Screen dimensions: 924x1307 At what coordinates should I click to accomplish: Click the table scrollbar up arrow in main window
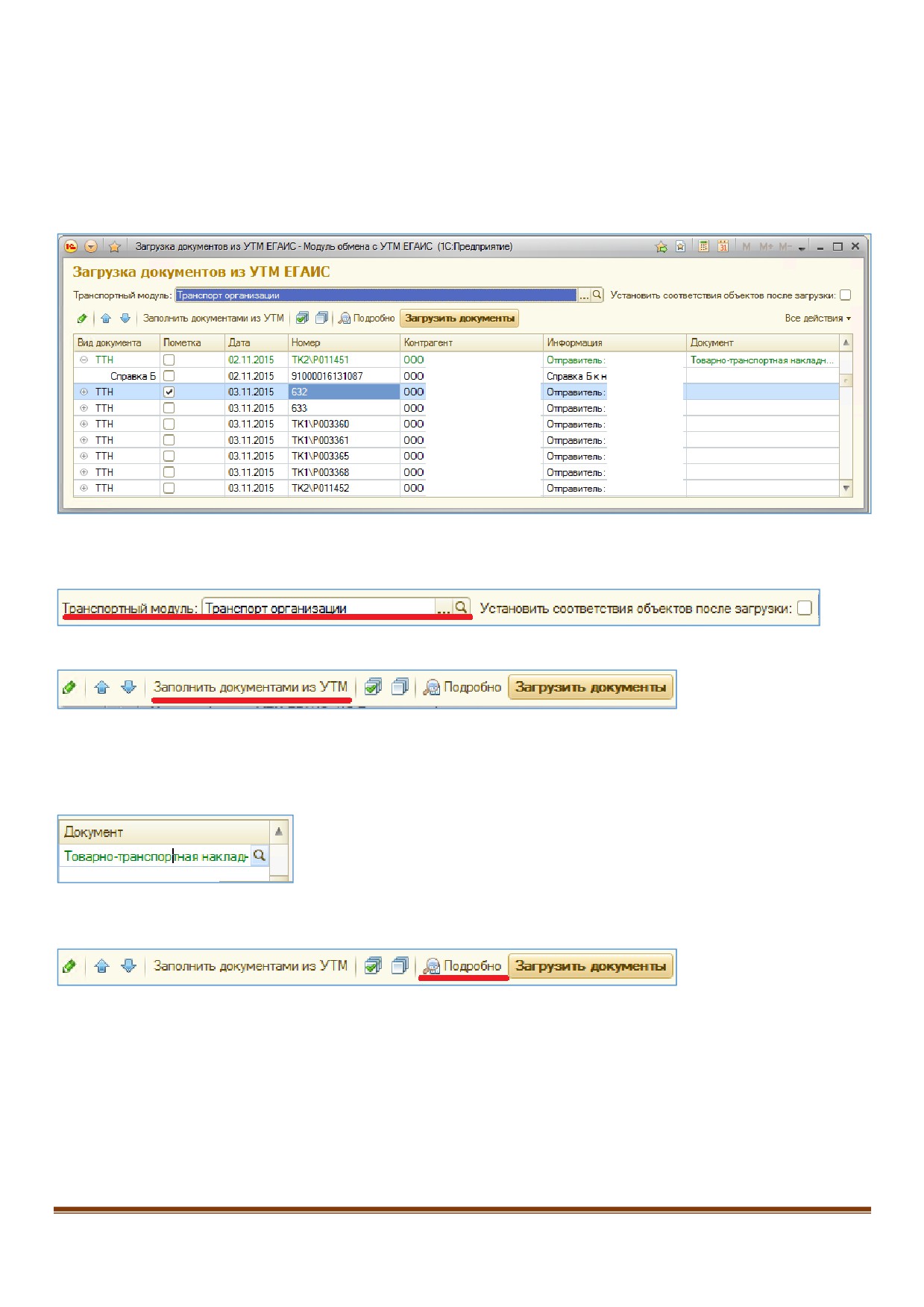click(x=846, y=342)
